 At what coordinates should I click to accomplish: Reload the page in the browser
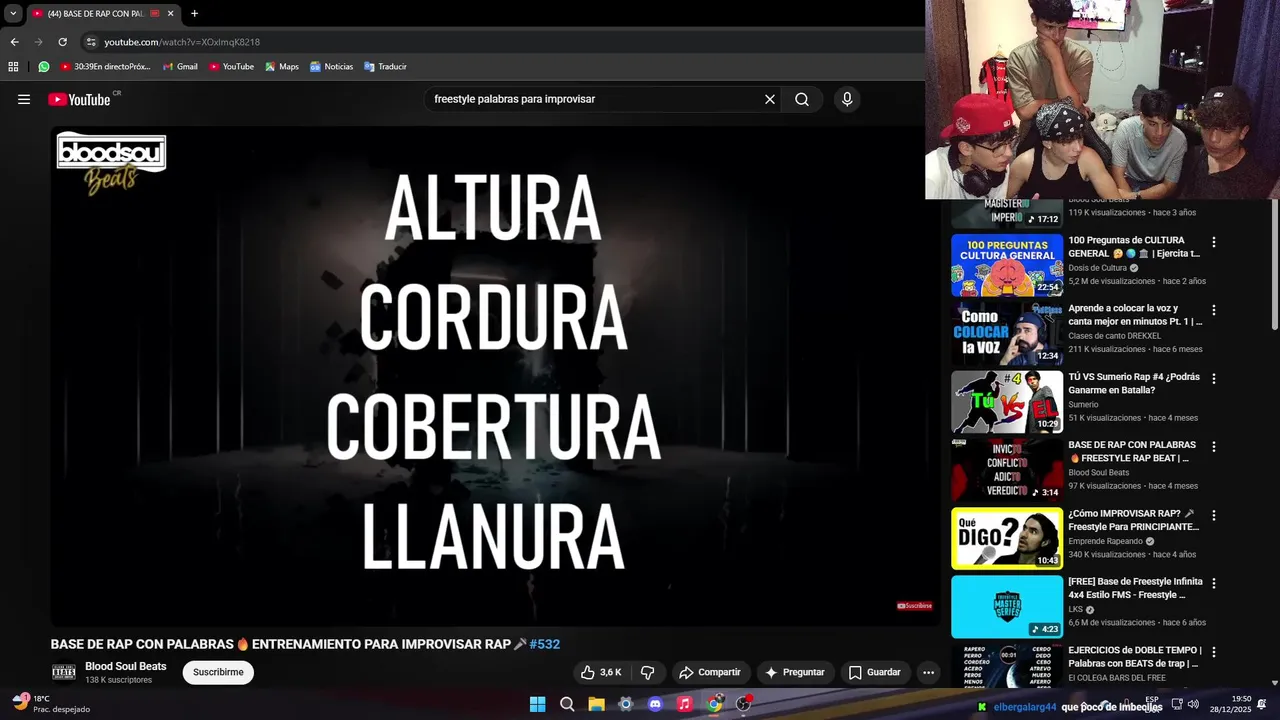(62, 42)
